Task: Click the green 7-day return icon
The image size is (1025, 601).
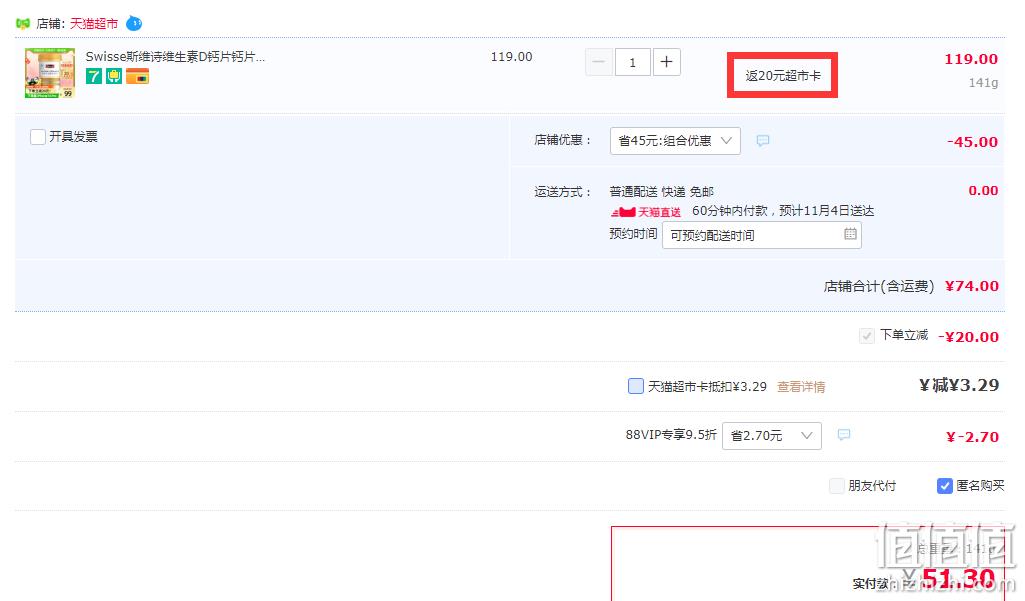Action: 94,77
